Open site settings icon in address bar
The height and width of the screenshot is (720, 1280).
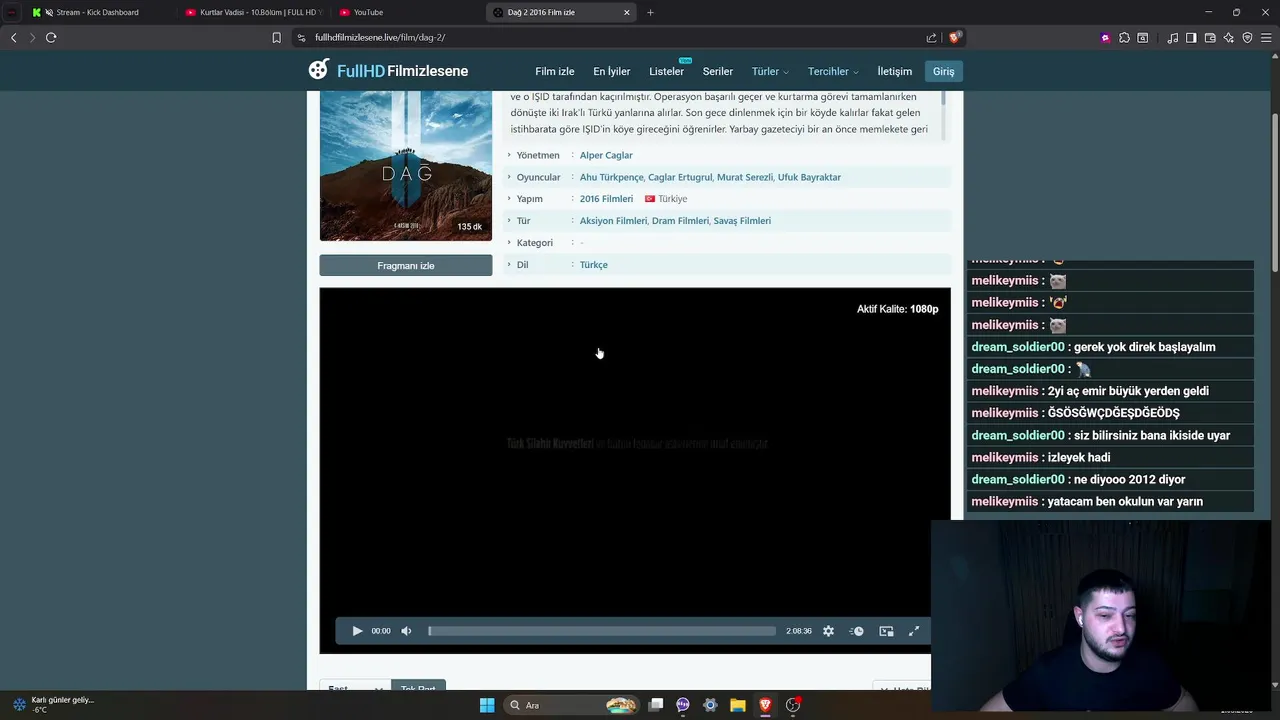[x=301, y=38]
